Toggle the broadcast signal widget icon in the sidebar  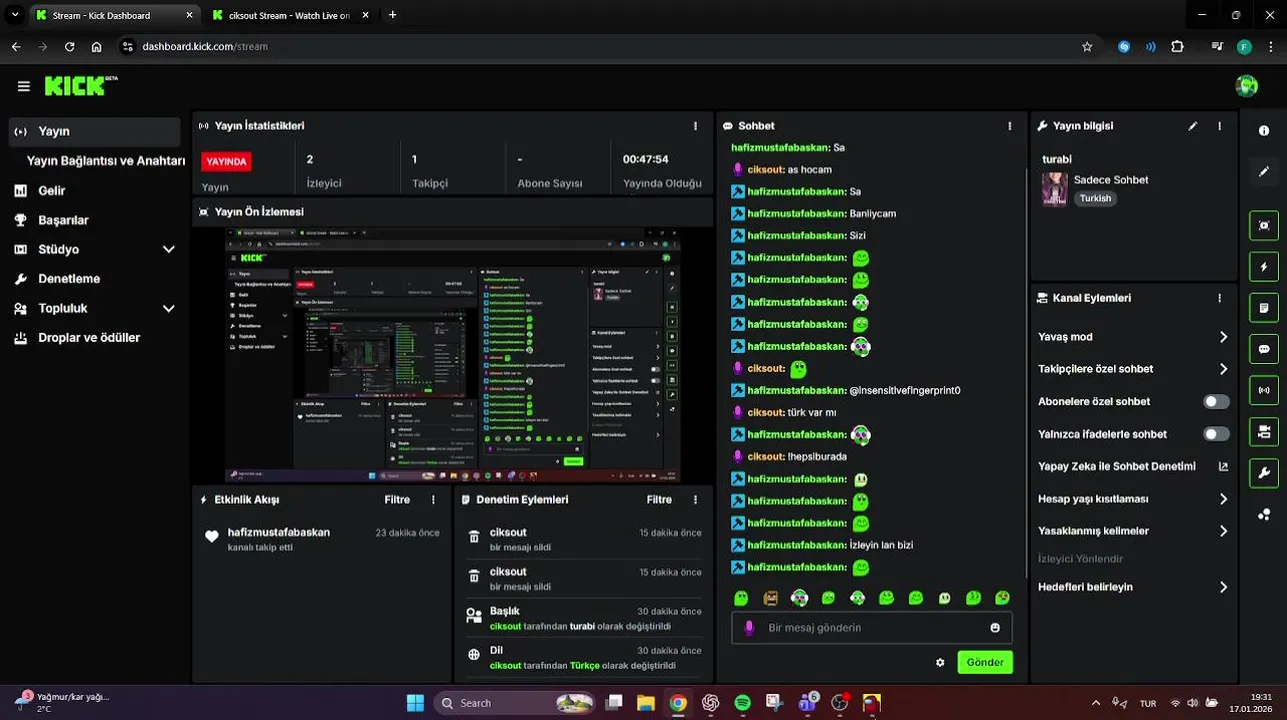pyautogui.click(x=1264, y=390)
